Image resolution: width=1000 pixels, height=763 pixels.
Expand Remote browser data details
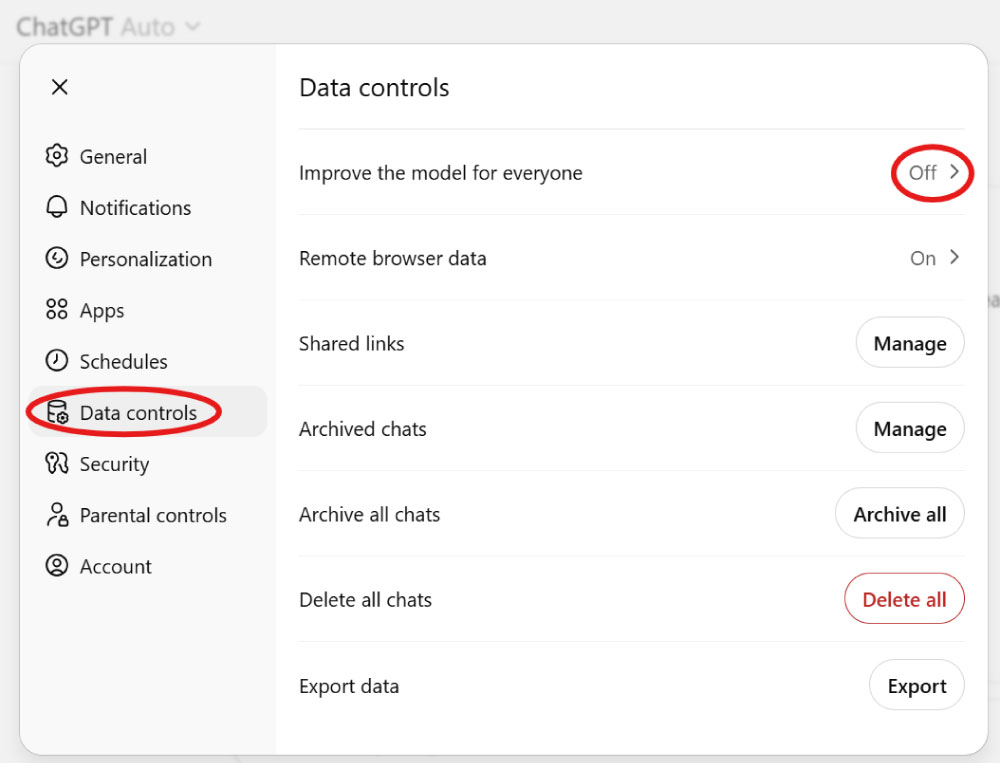pos(955,257)
